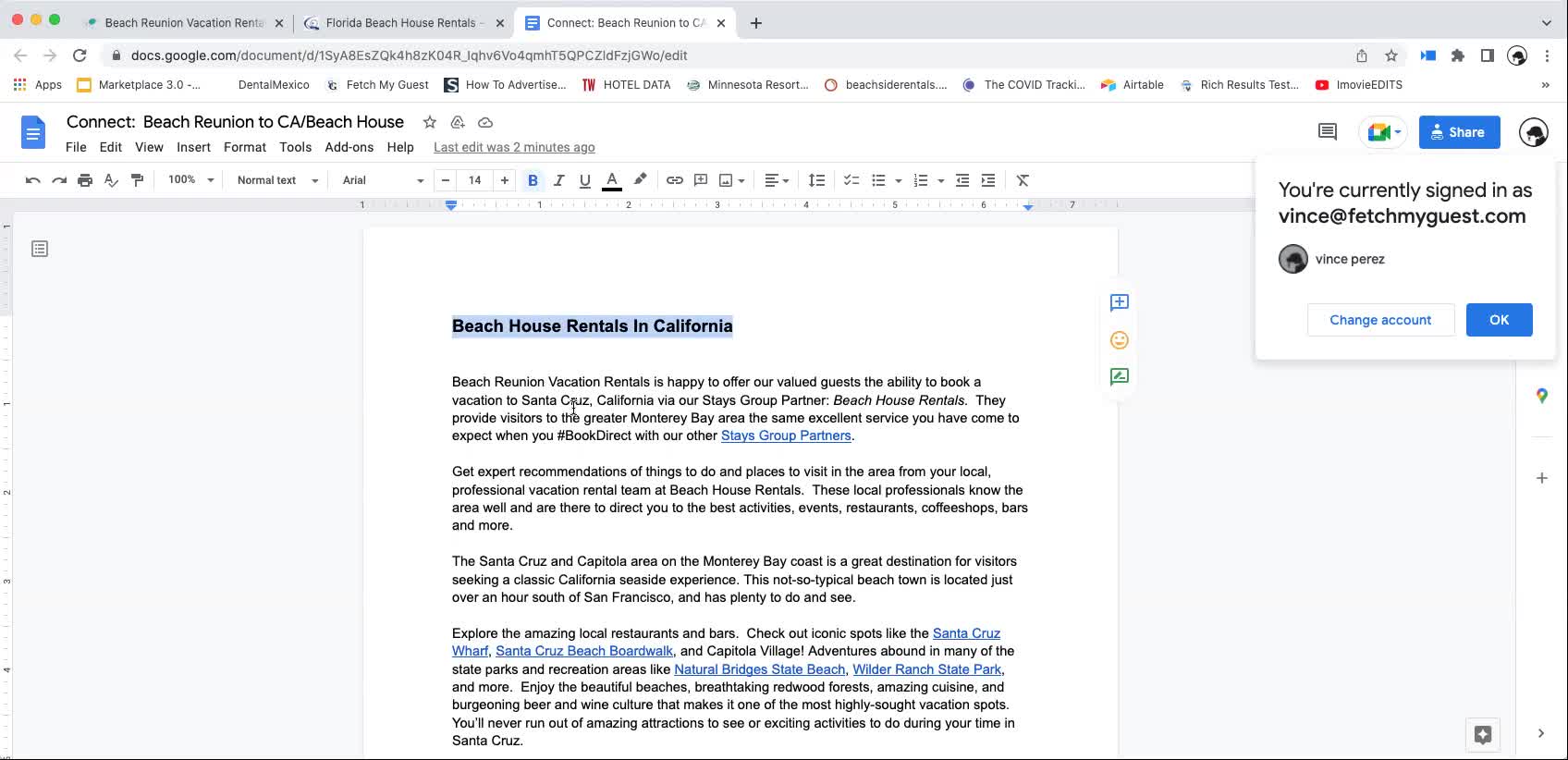
Task: Print the document
Action: [x=85, y=180]
